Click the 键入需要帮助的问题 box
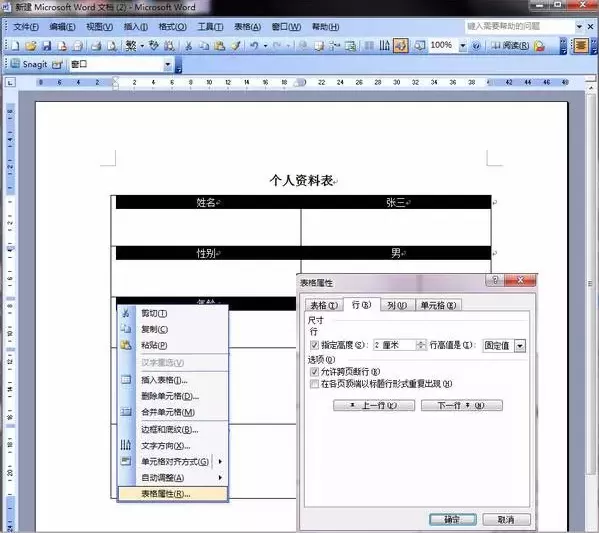The image size is (599, 533). tap(520, 26)
